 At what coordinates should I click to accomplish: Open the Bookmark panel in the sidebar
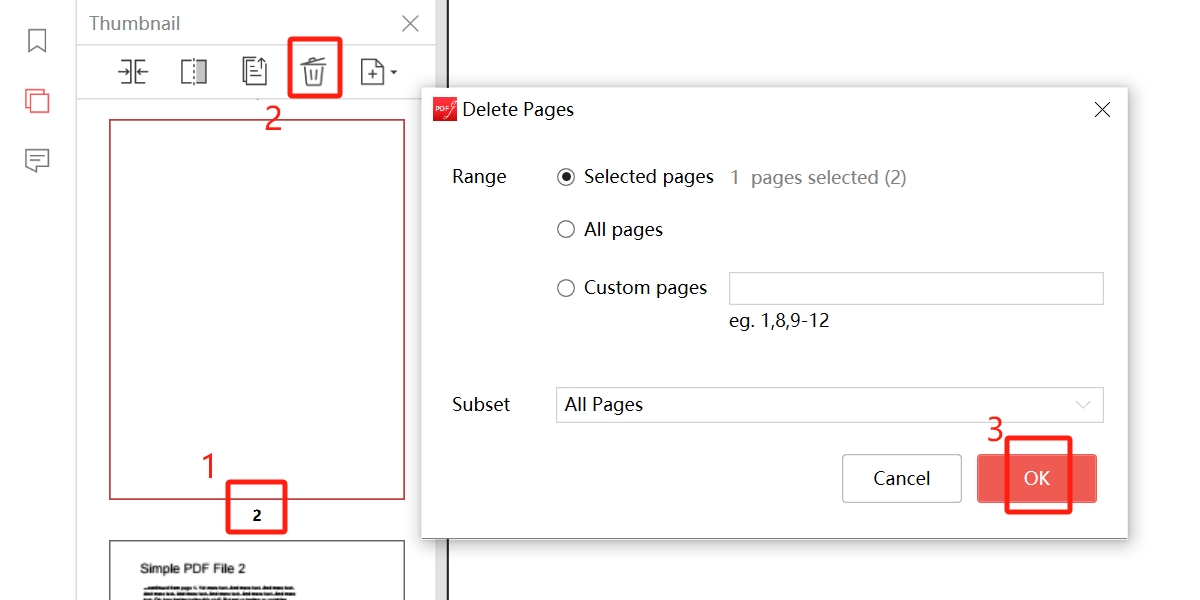click(x=37, y=41)
